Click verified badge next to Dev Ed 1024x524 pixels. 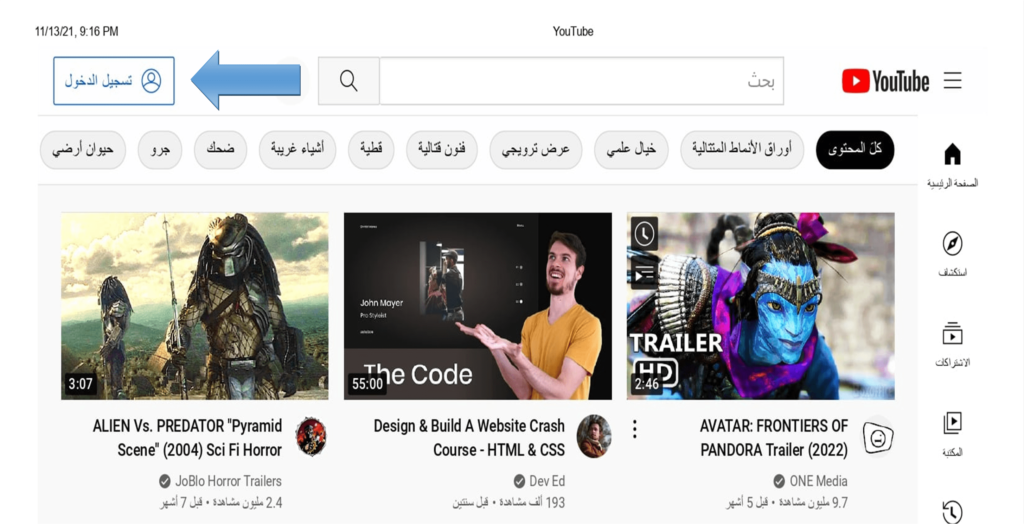519,482
